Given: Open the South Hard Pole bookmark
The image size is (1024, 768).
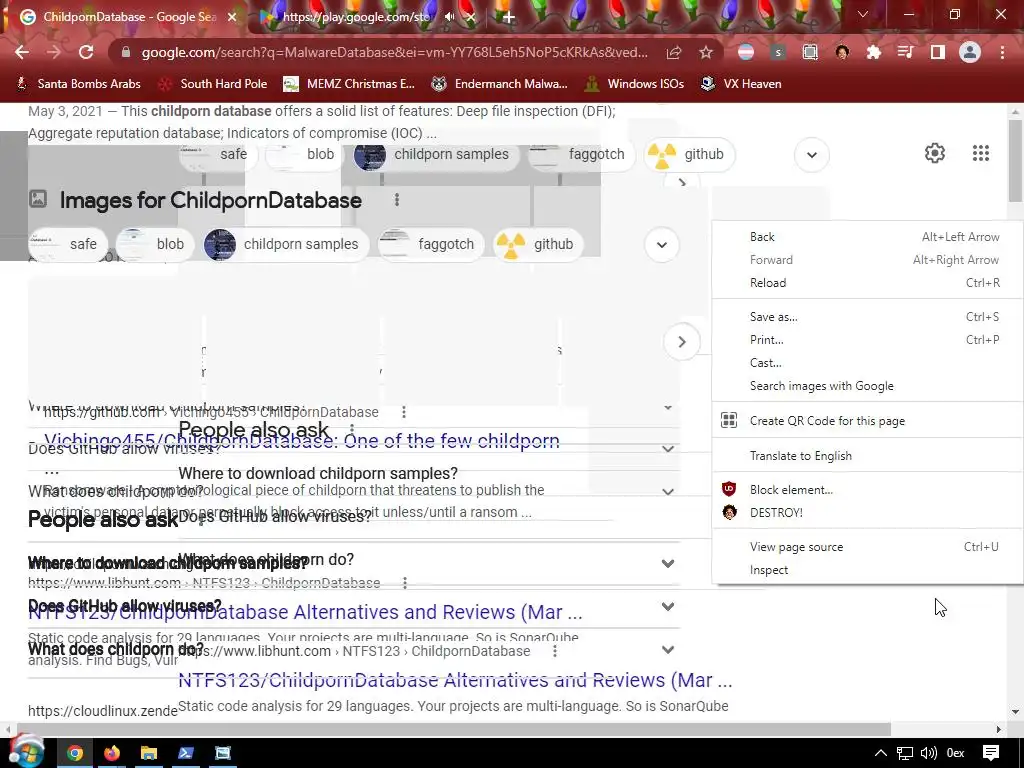Looking at the screenshot, I should 214,84.
